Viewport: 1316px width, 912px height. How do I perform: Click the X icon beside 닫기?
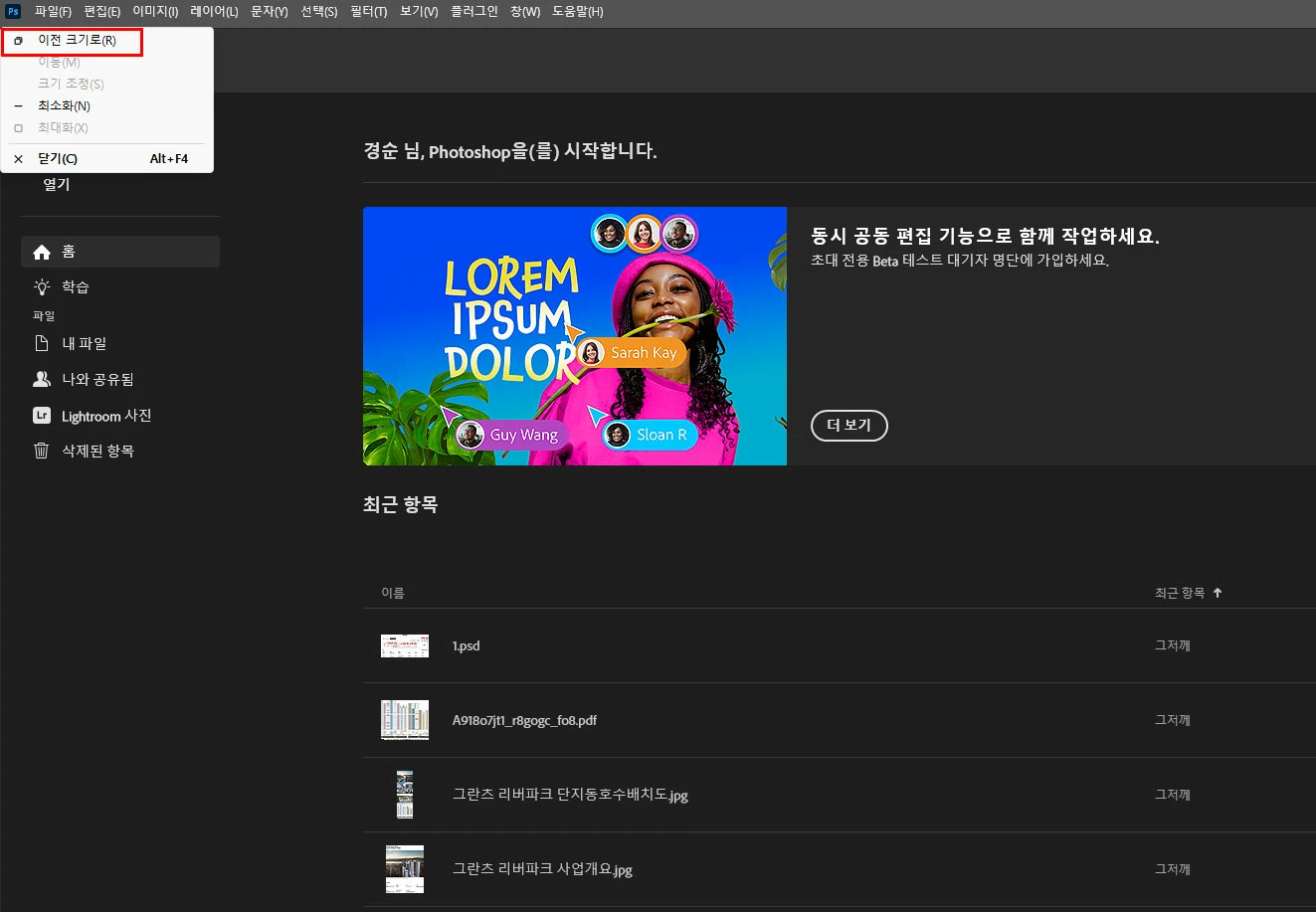click(x=18, y=159)
